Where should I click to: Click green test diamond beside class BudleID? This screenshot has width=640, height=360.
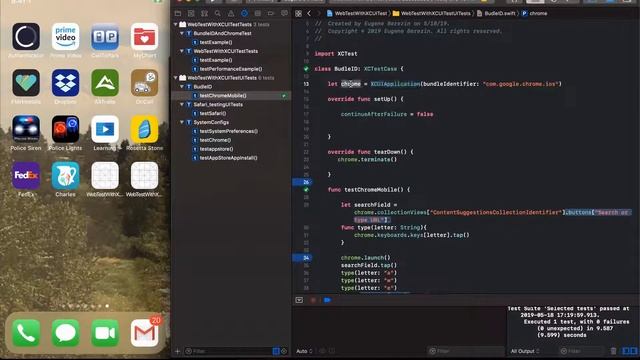306,69
